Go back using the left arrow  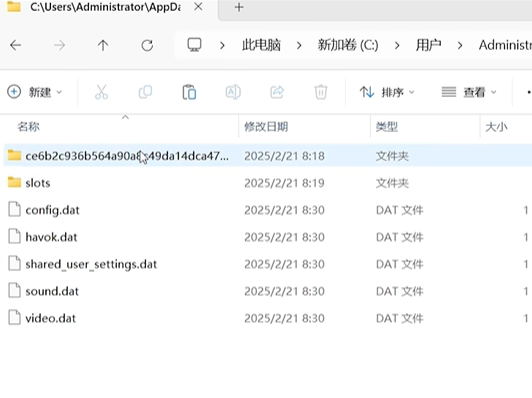16,45
